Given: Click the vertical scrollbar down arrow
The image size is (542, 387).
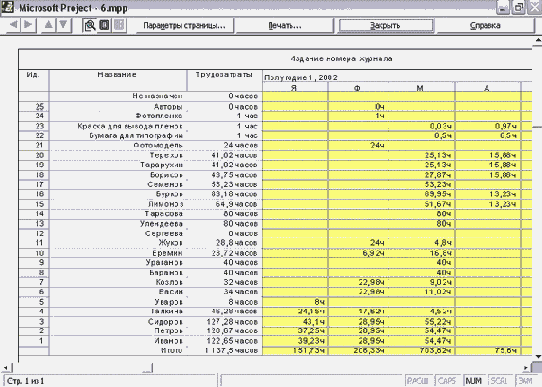Looking at the screenshot, I should click(538, 356).
